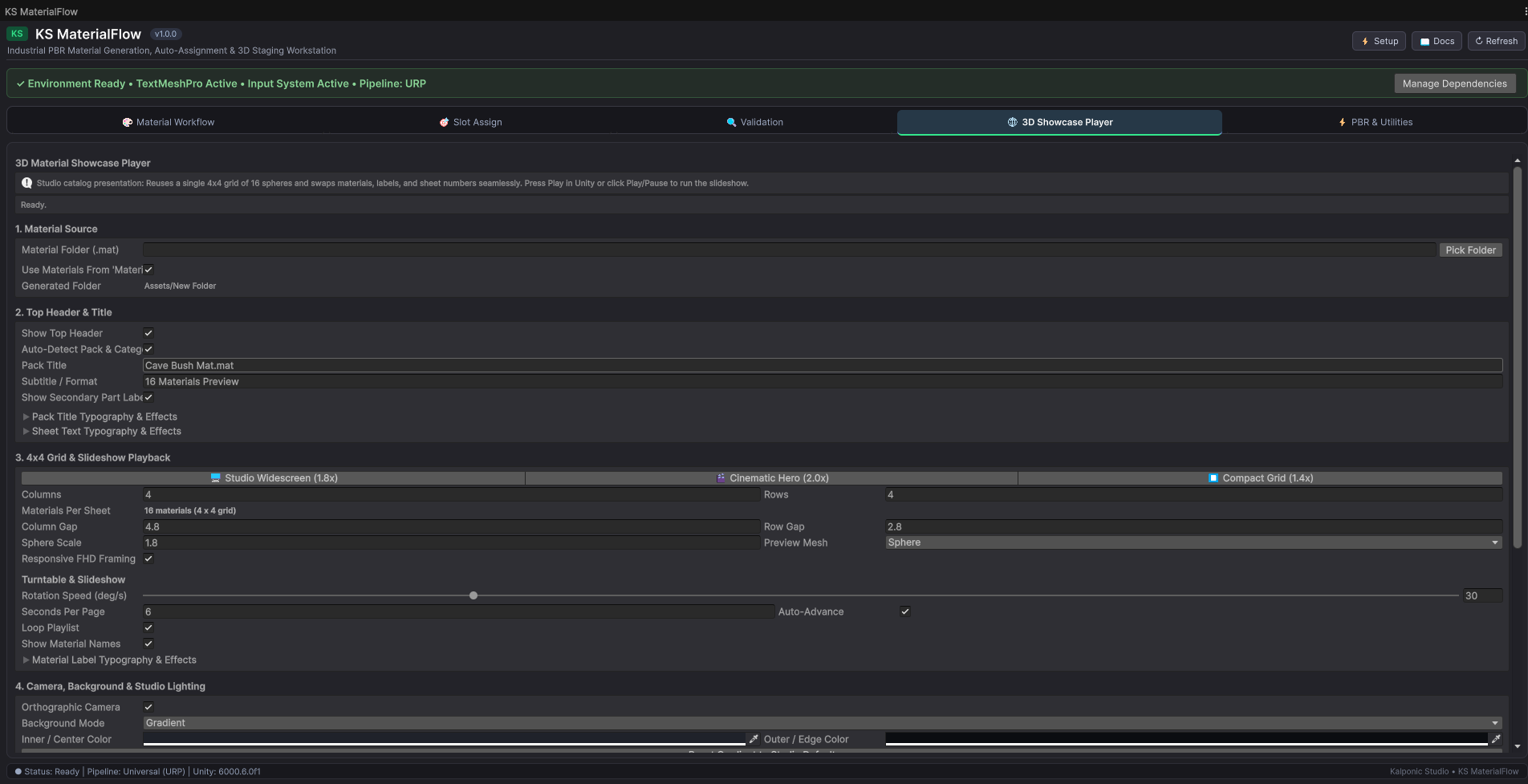Toggle the Orthographic Camera checkbox
The height and width of the screenshot is (784, 1528).
tap(148, 707)
